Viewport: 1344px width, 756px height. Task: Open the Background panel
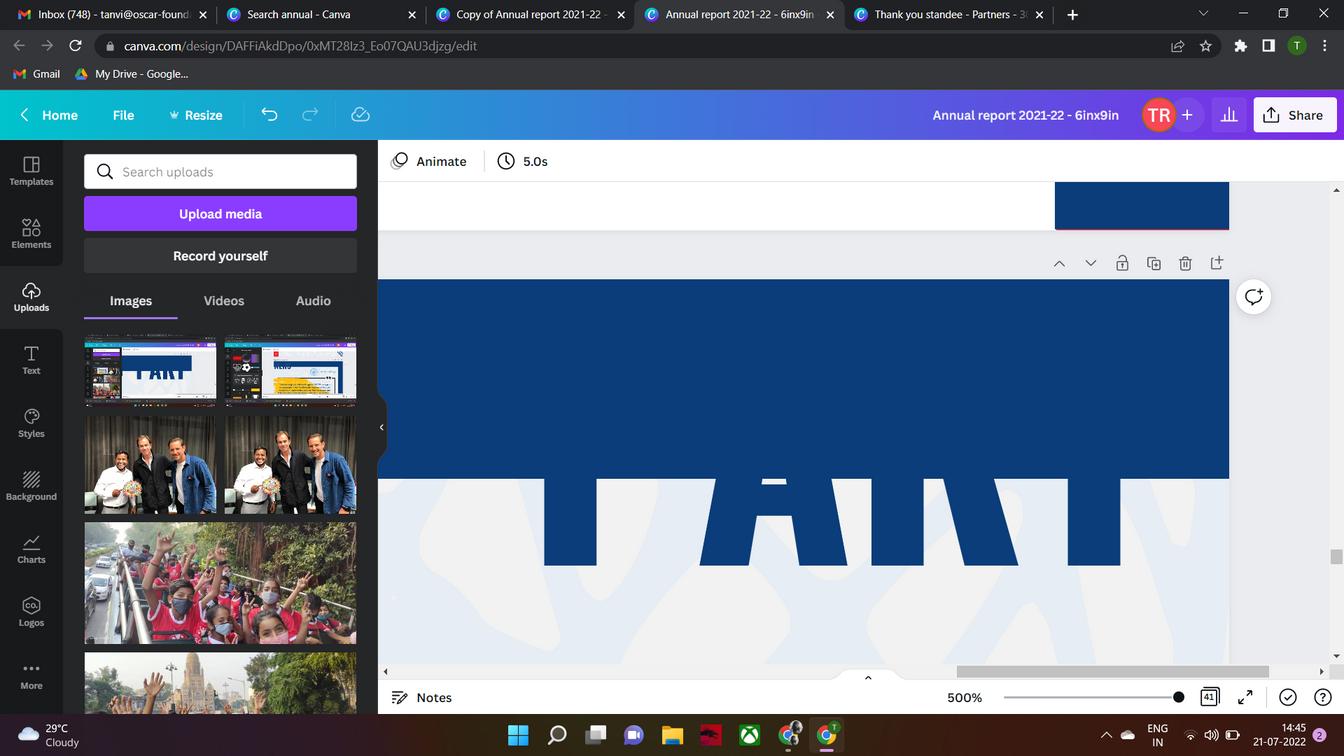[x=31, y=486]
